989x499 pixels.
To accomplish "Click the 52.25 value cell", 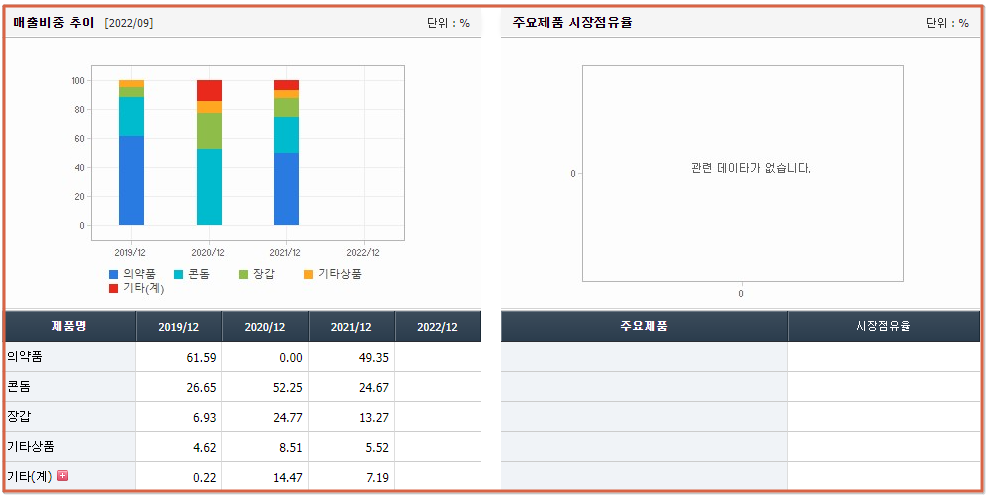I will point(266,387).
